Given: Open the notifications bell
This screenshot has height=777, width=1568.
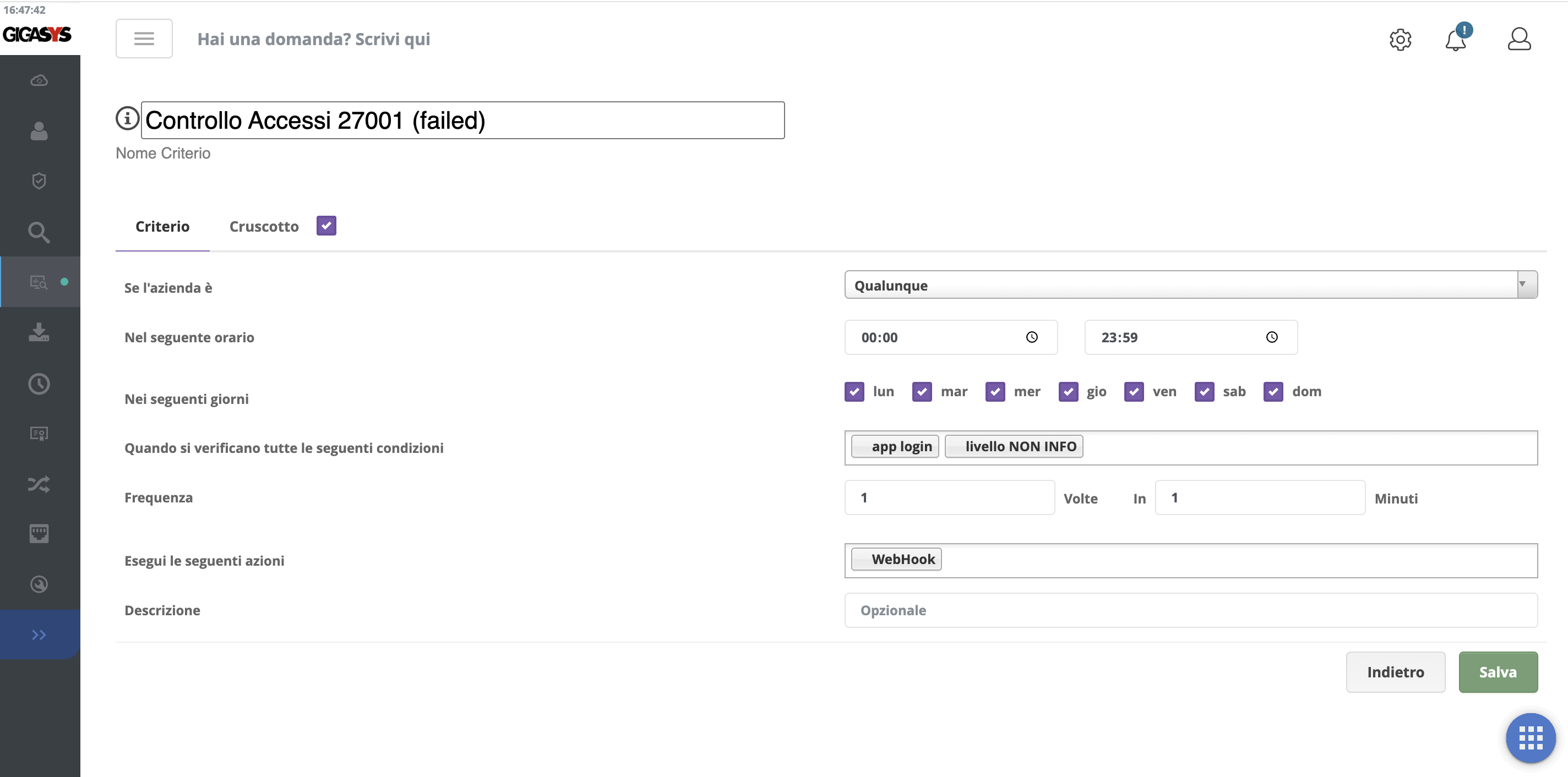Looking at the screenshot, I should point(1455,40).
